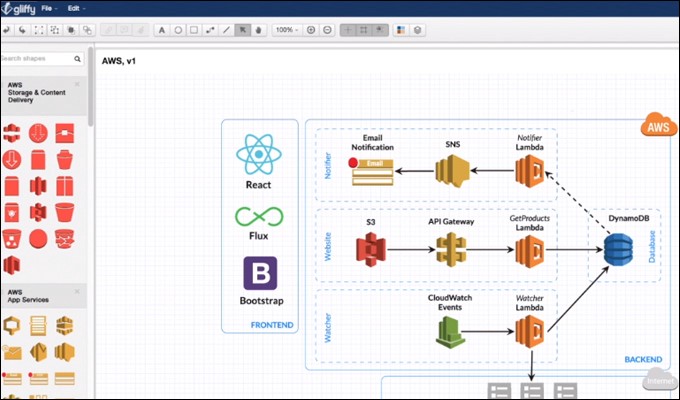
Task: Select the Watcher Lambda icon
Action: (530, 331)
